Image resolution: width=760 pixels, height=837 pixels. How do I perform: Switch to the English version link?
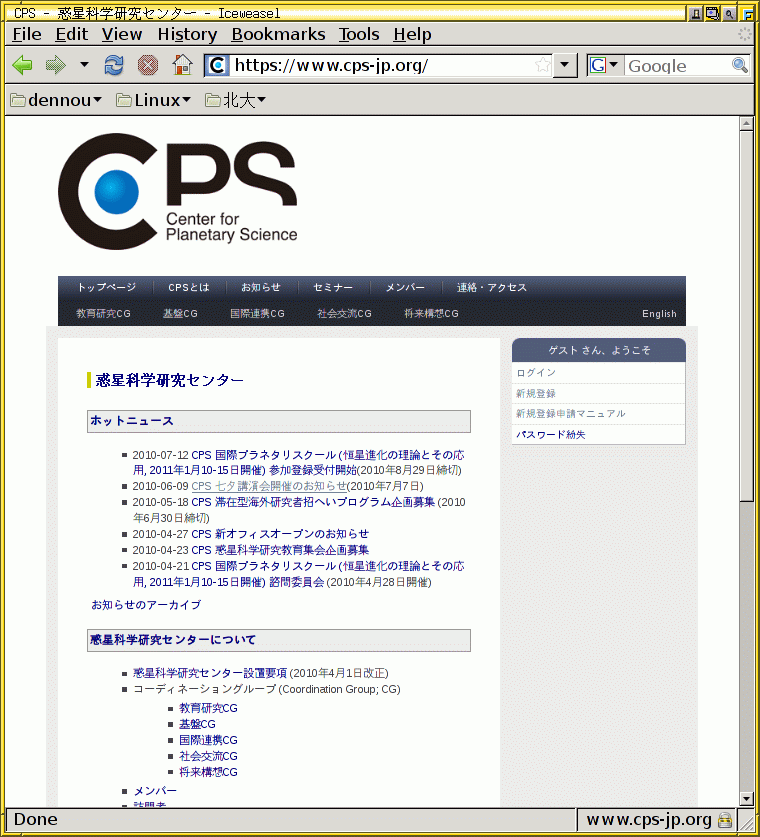tap(659, 314)
